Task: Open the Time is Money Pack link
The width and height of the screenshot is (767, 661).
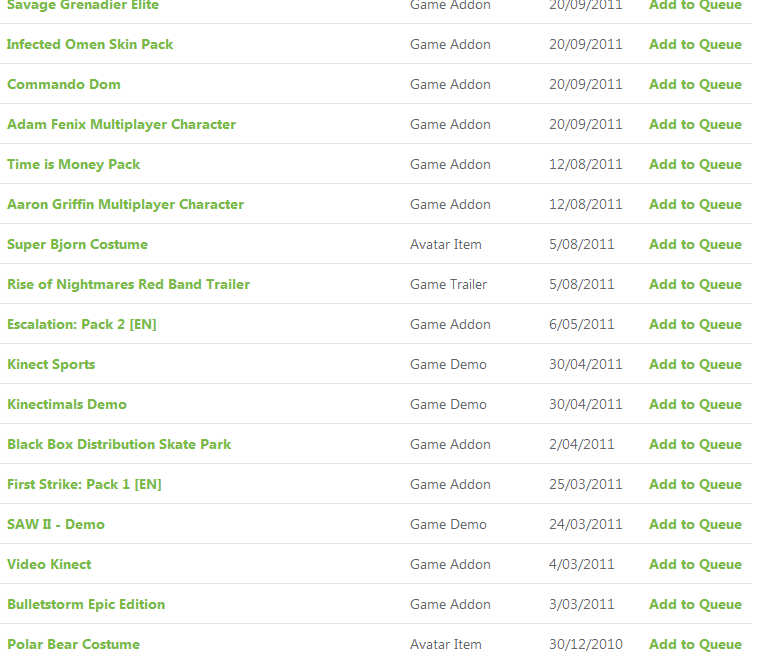Action: pos(73,164)
